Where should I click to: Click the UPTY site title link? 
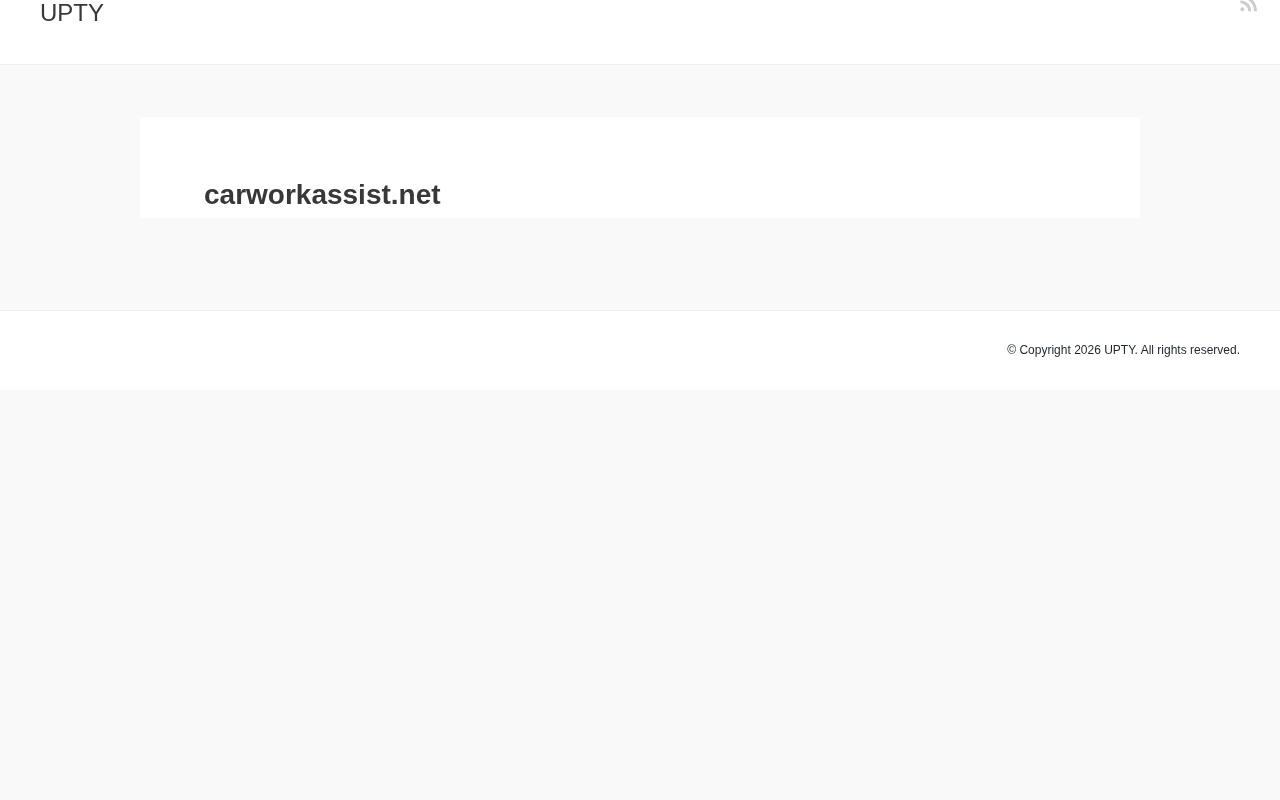click(x=72, y=13)
